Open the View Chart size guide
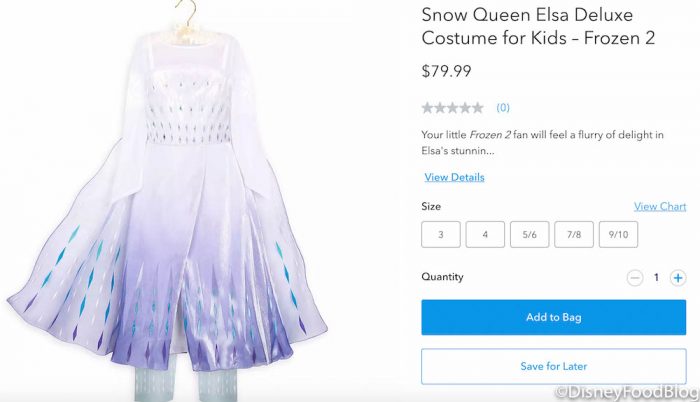700x402 pixels. point(659,207)
